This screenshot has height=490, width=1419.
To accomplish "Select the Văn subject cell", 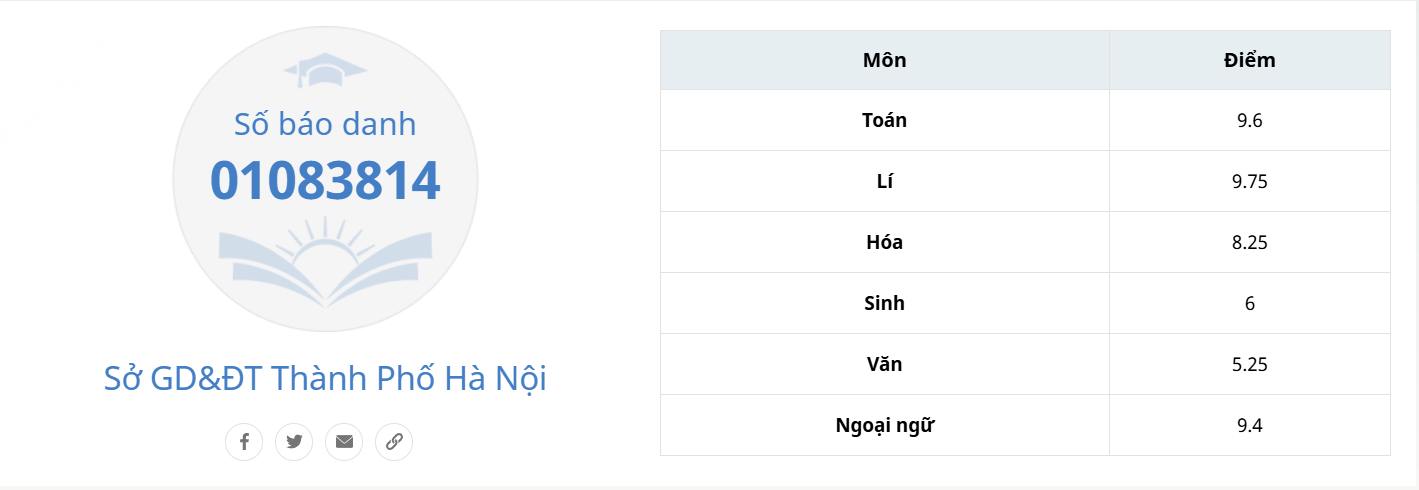I will point(884,365).
